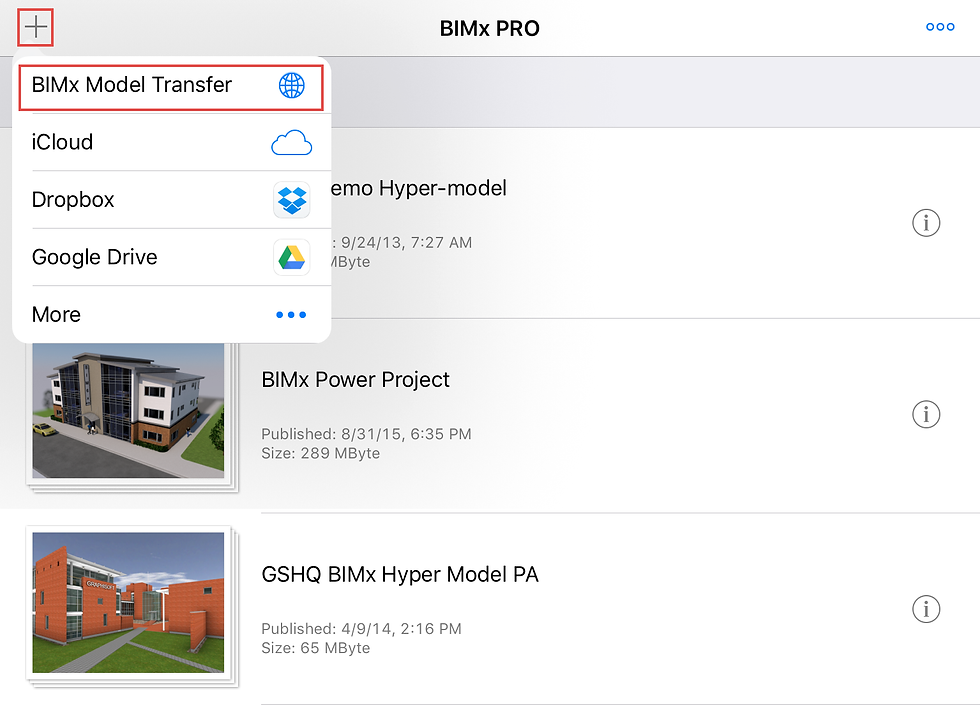The width and height of the screenshot is (980, 724).
Task: Show info for GSHQ BIMx Hyper Model PA
Action: (x=926, y=609)
